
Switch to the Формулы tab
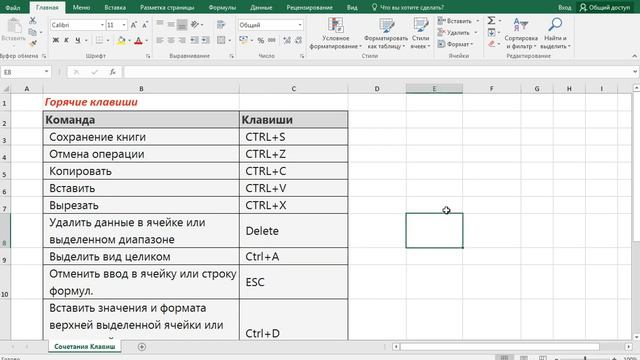(x=222, y=7)
